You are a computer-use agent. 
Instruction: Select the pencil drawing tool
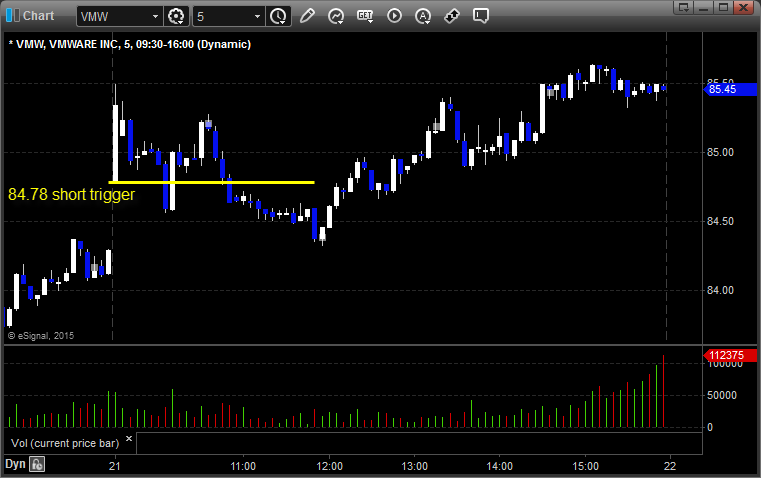click(307, 16)
